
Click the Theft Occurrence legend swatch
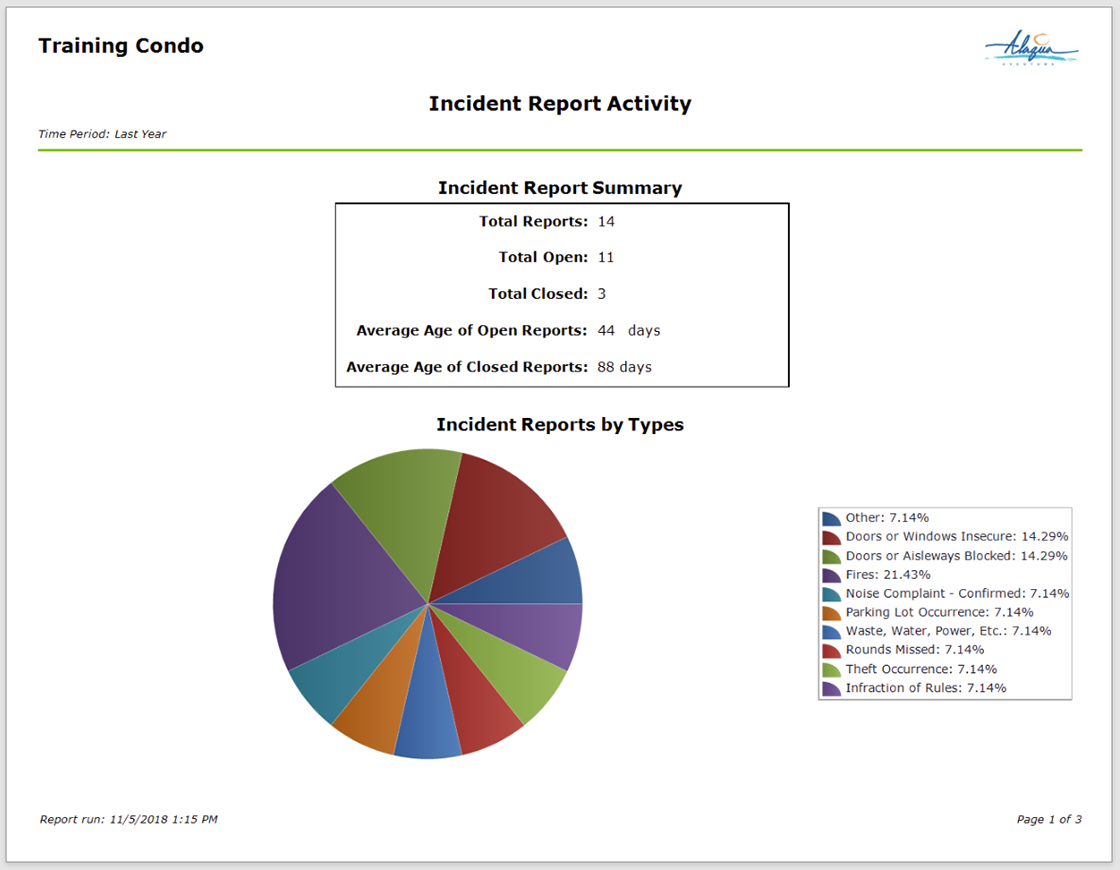[831, 669]
